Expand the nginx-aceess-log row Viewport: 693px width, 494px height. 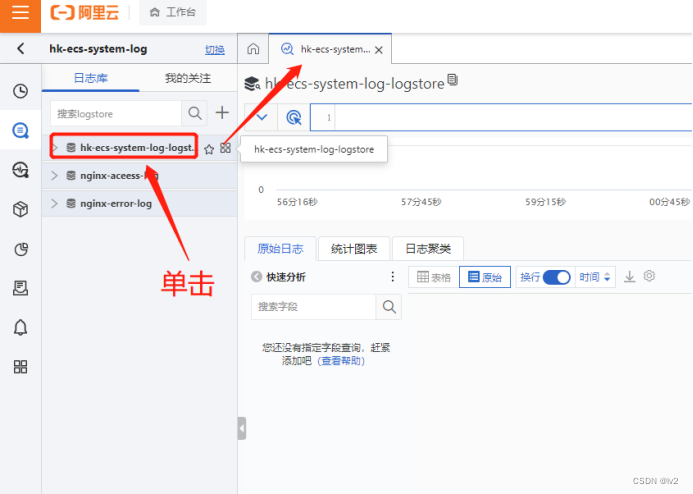click(x=54, y=175)
